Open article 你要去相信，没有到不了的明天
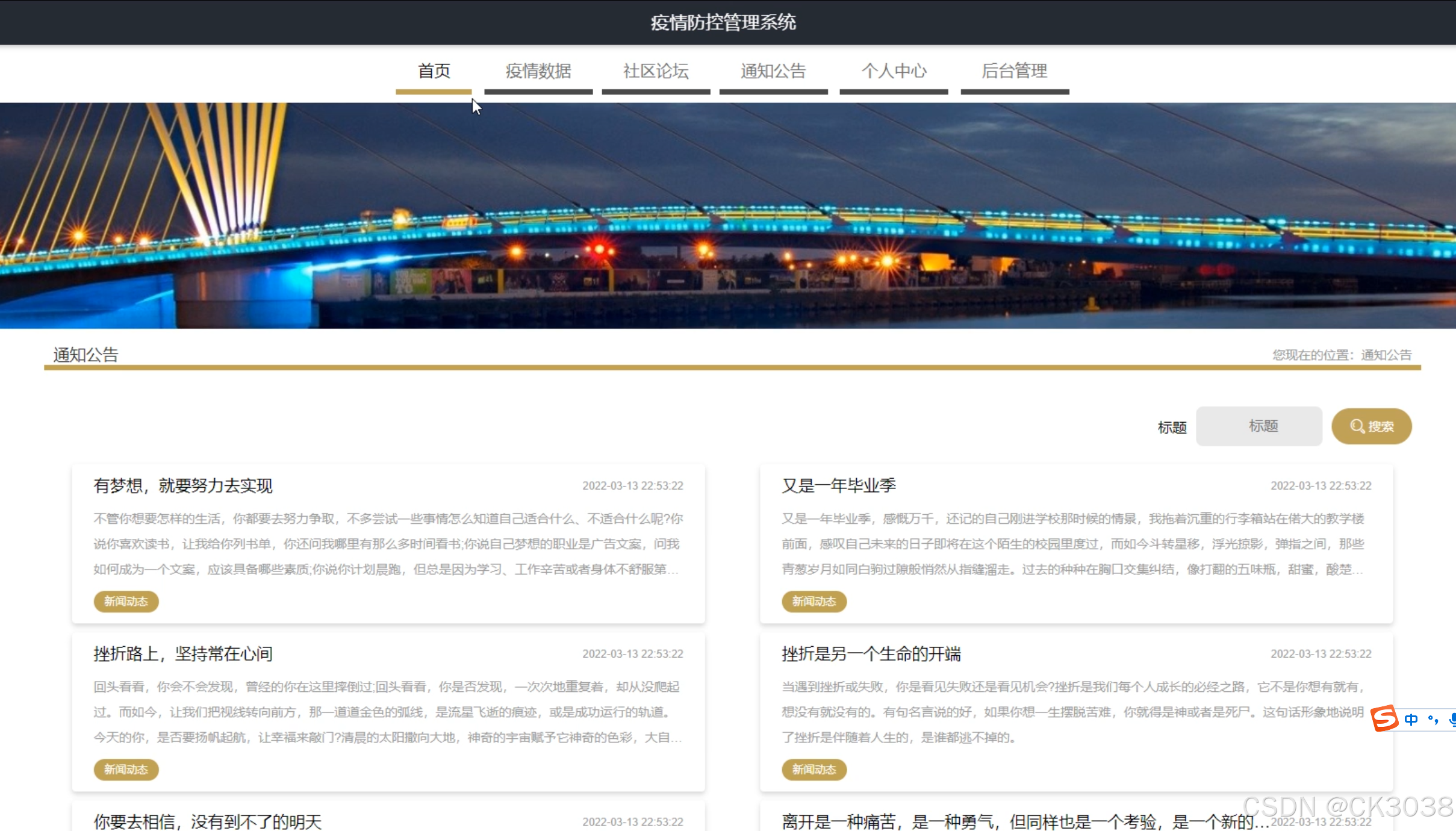 click(207, 821)
